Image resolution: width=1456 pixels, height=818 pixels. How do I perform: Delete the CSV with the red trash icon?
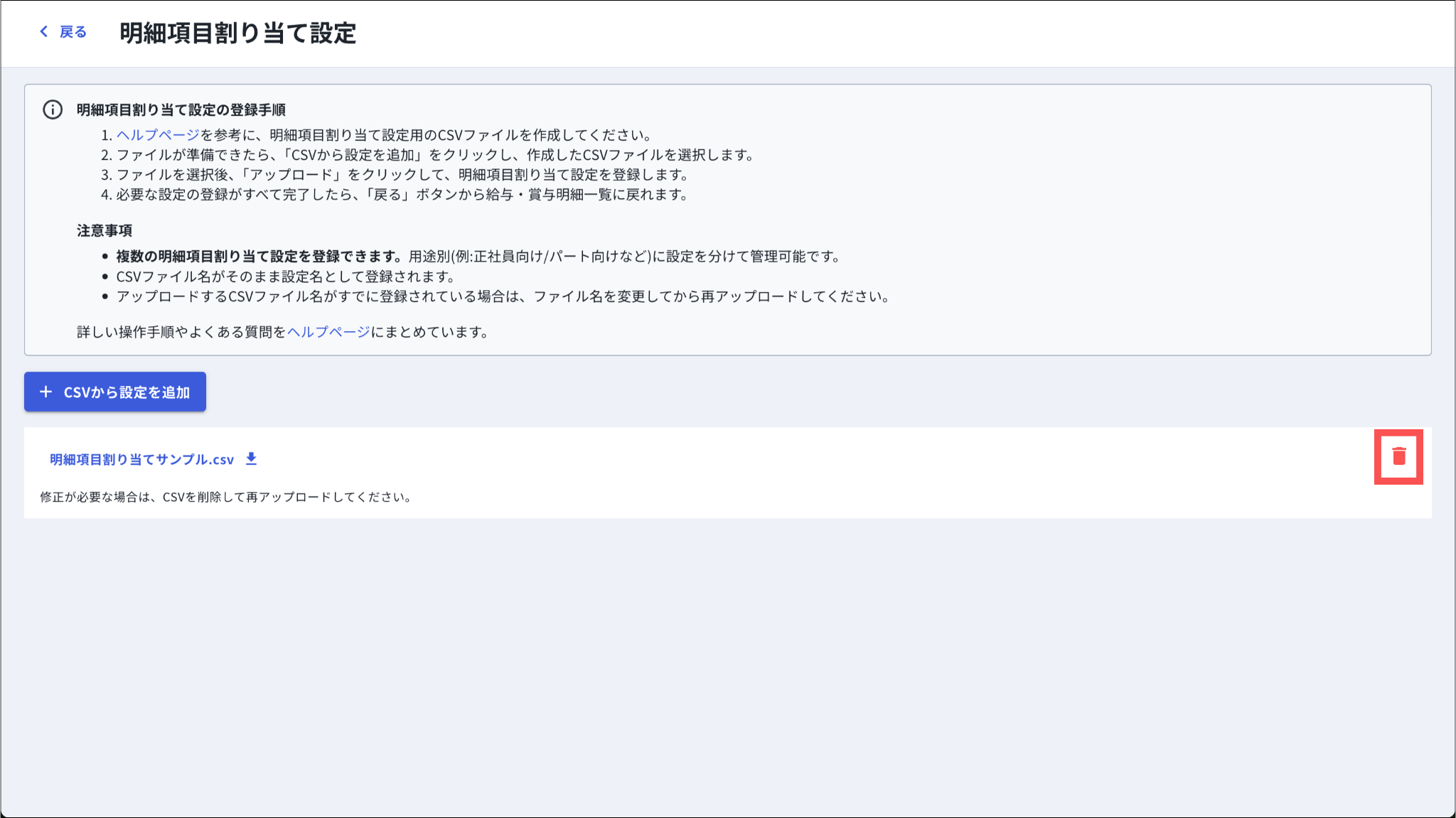pos(1398,456)
